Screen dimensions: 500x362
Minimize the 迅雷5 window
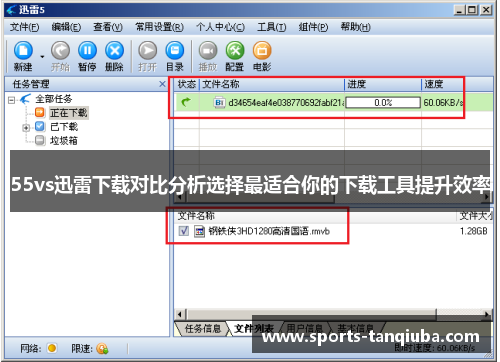tap(459, 10)
